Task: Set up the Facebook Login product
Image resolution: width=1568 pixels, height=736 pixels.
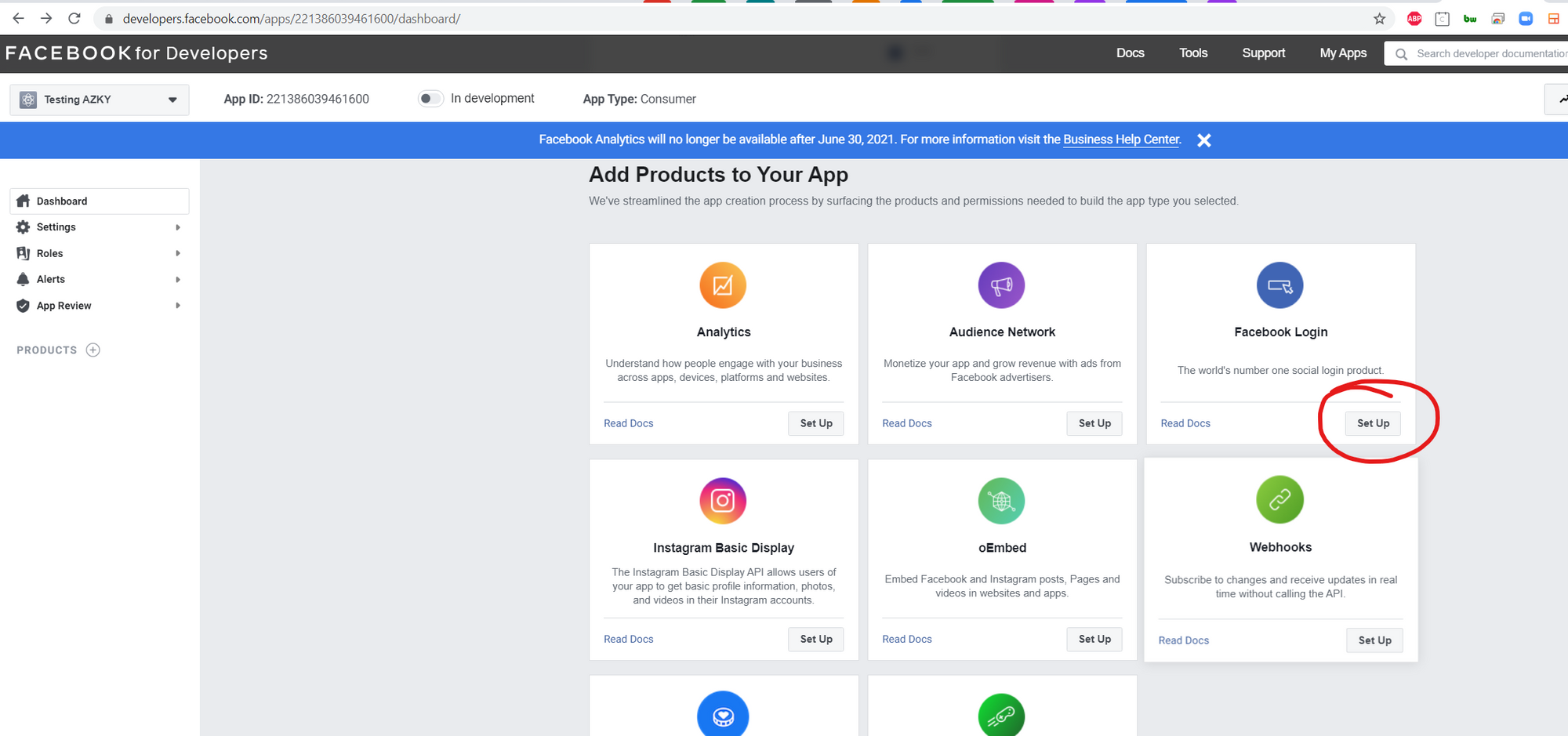Action: tap(1373, 423)
